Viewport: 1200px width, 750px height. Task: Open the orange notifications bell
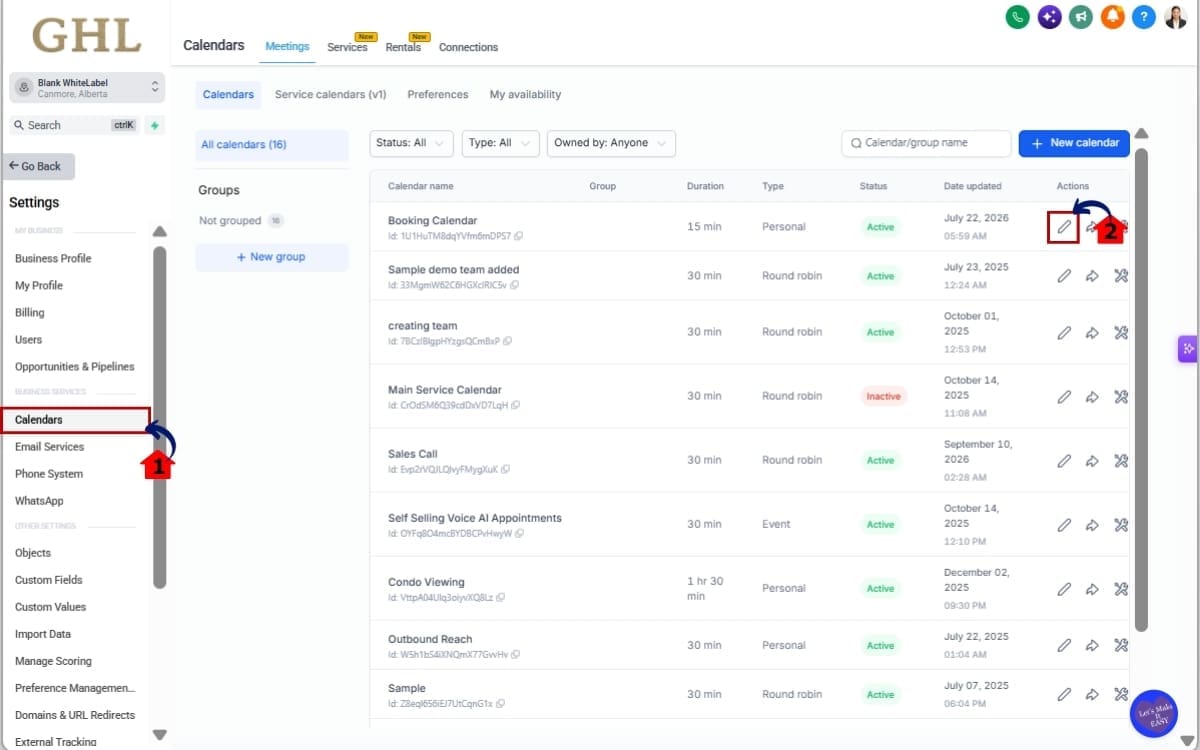tap(1112, 16)
